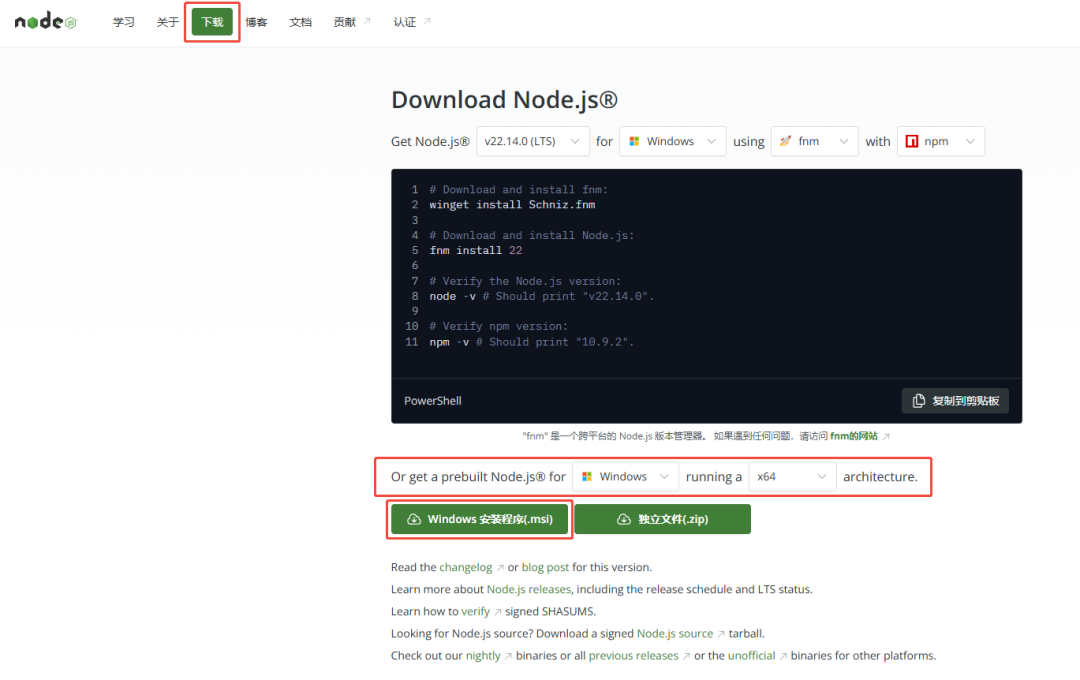
Task: Open the fnm的网站 link
Action: tap(854, 436)
